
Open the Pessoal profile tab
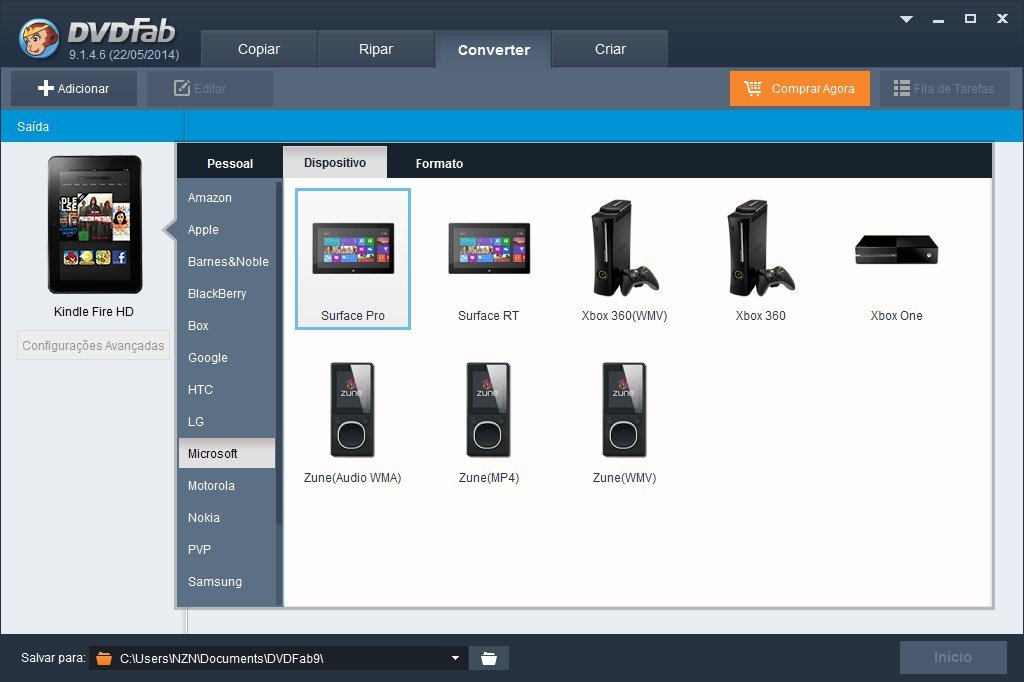(x=230, y=163)
